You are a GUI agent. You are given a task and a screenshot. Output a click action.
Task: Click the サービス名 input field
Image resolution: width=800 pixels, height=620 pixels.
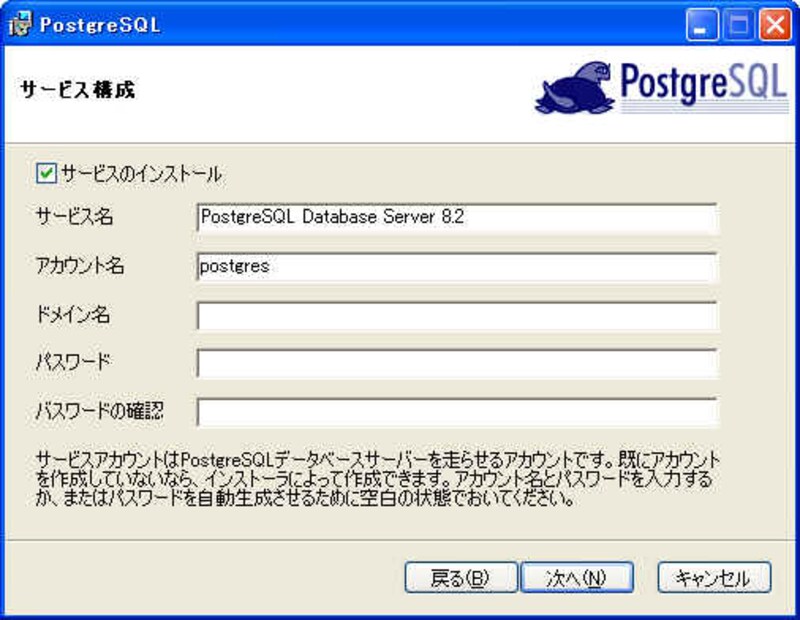(457, 218)
